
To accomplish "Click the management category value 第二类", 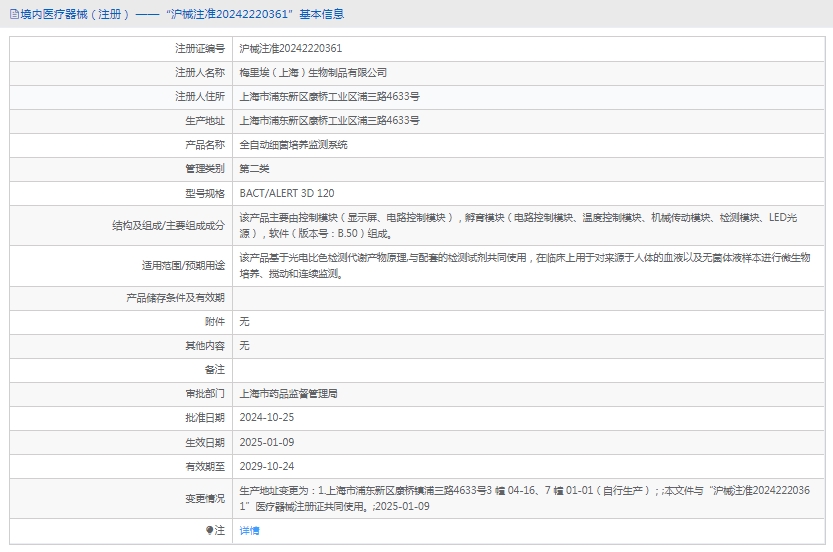I will pos(254,168).
